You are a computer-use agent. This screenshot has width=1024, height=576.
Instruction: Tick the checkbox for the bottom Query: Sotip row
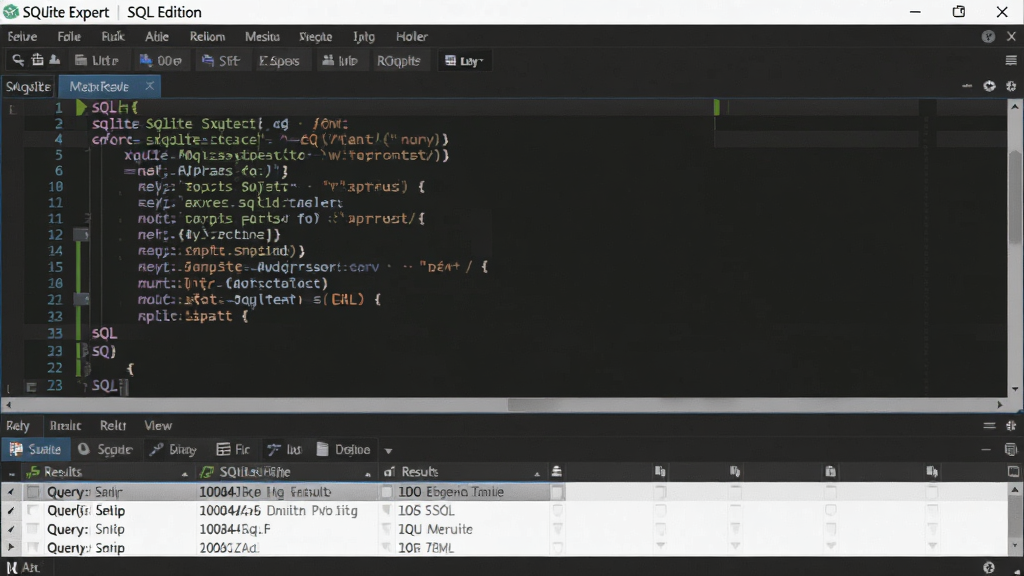point(33,547)
